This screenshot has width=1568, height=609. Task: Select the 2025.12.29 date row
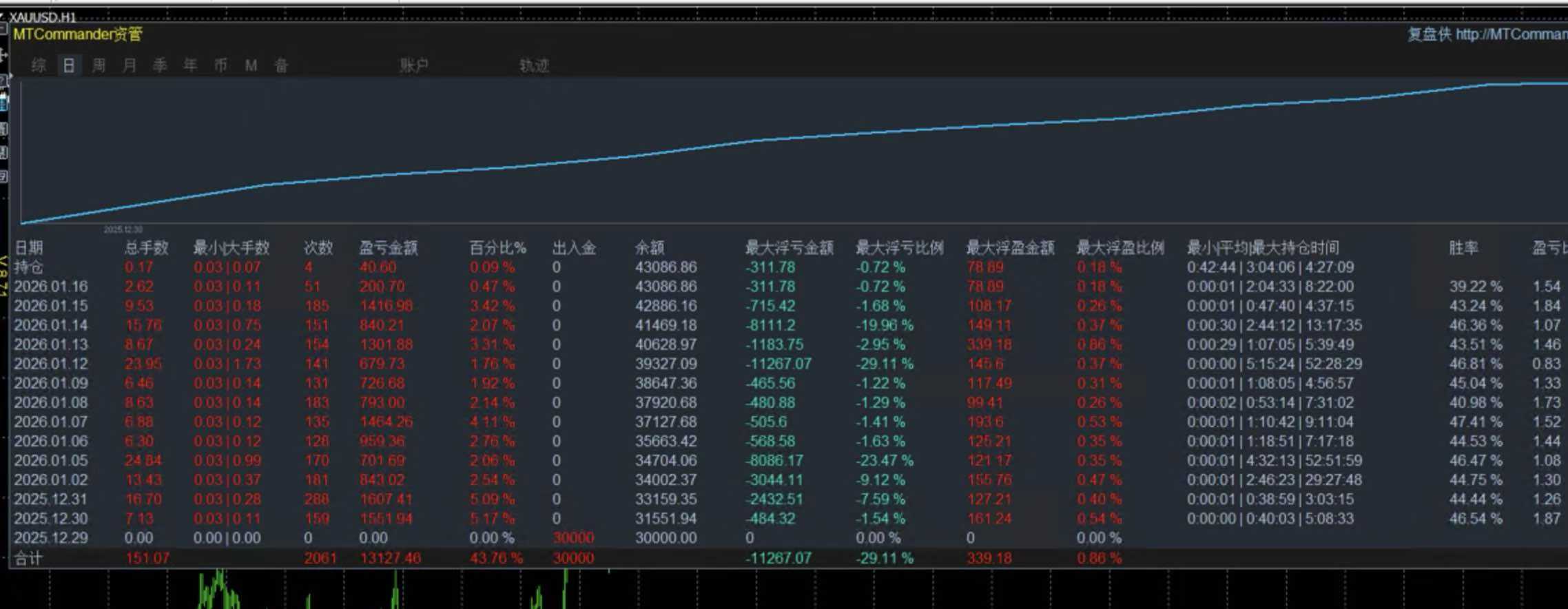click(x=51, y=537)
